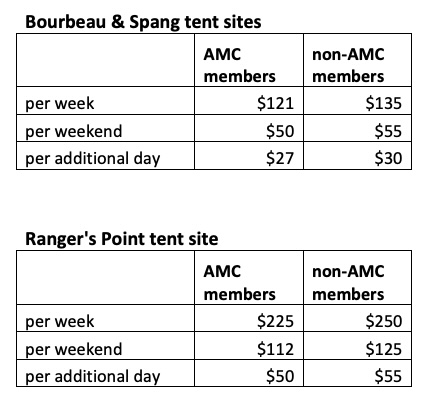Click non-AMC members header in first table
The height and width of the screenshot is (411, 438).
click(348, 65)
